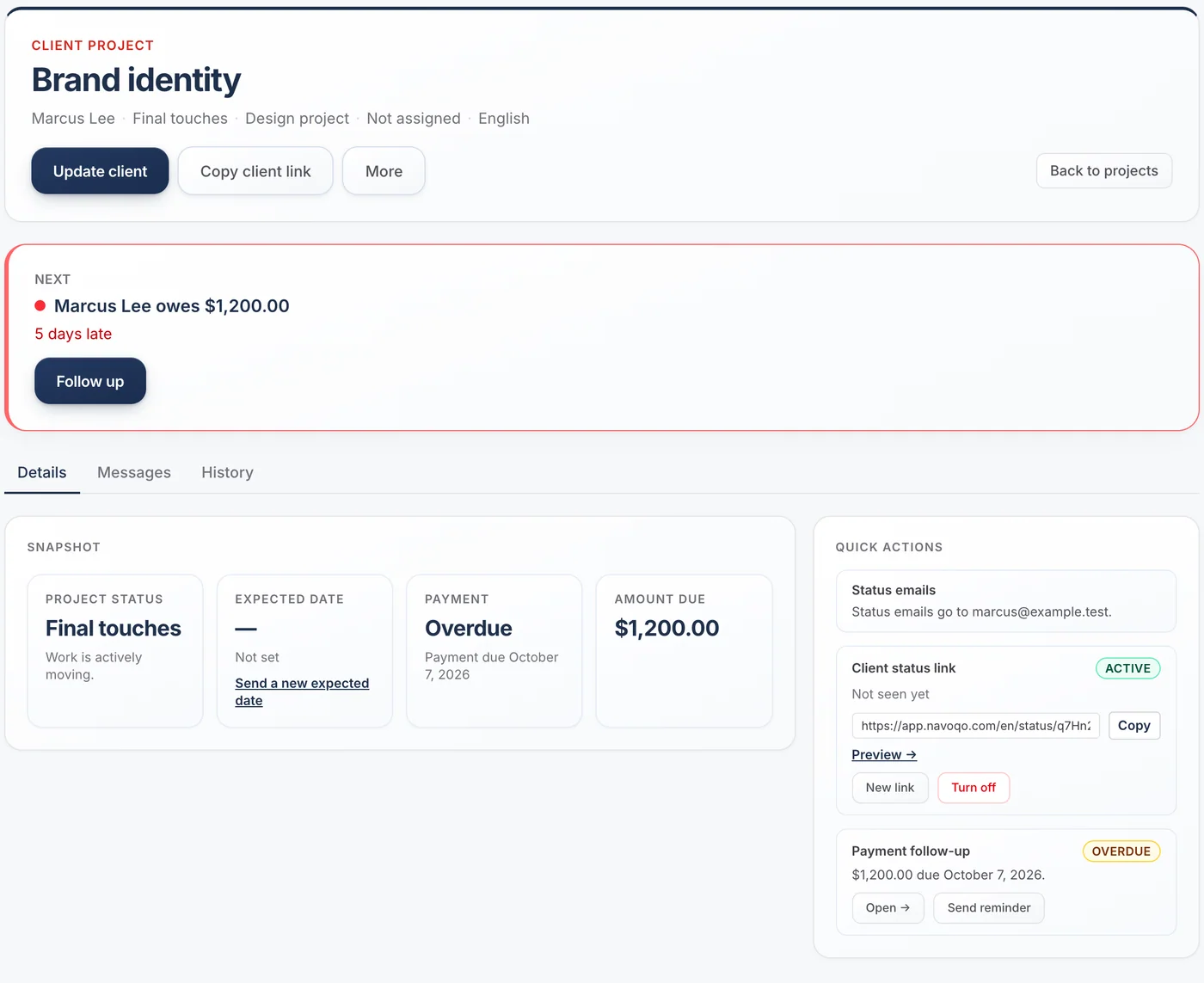Click the 'Not assigned' label in header
Image resolution: width=1204 pixels, height=983 pixels.
click(x=414, y=119)
